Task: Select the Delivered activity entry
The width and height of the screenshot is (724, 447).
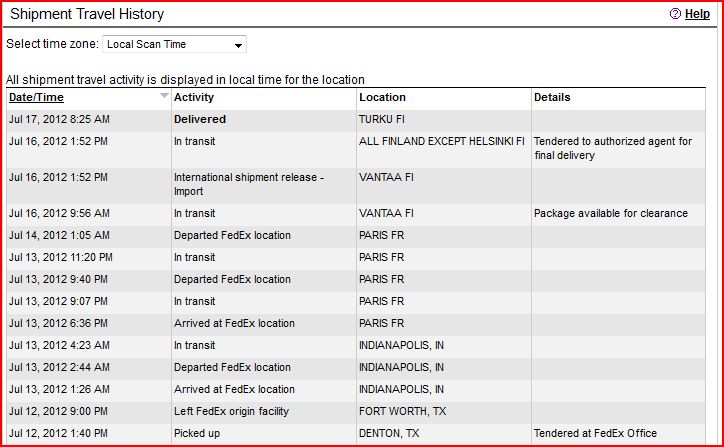Action: [x=200, y=119]
